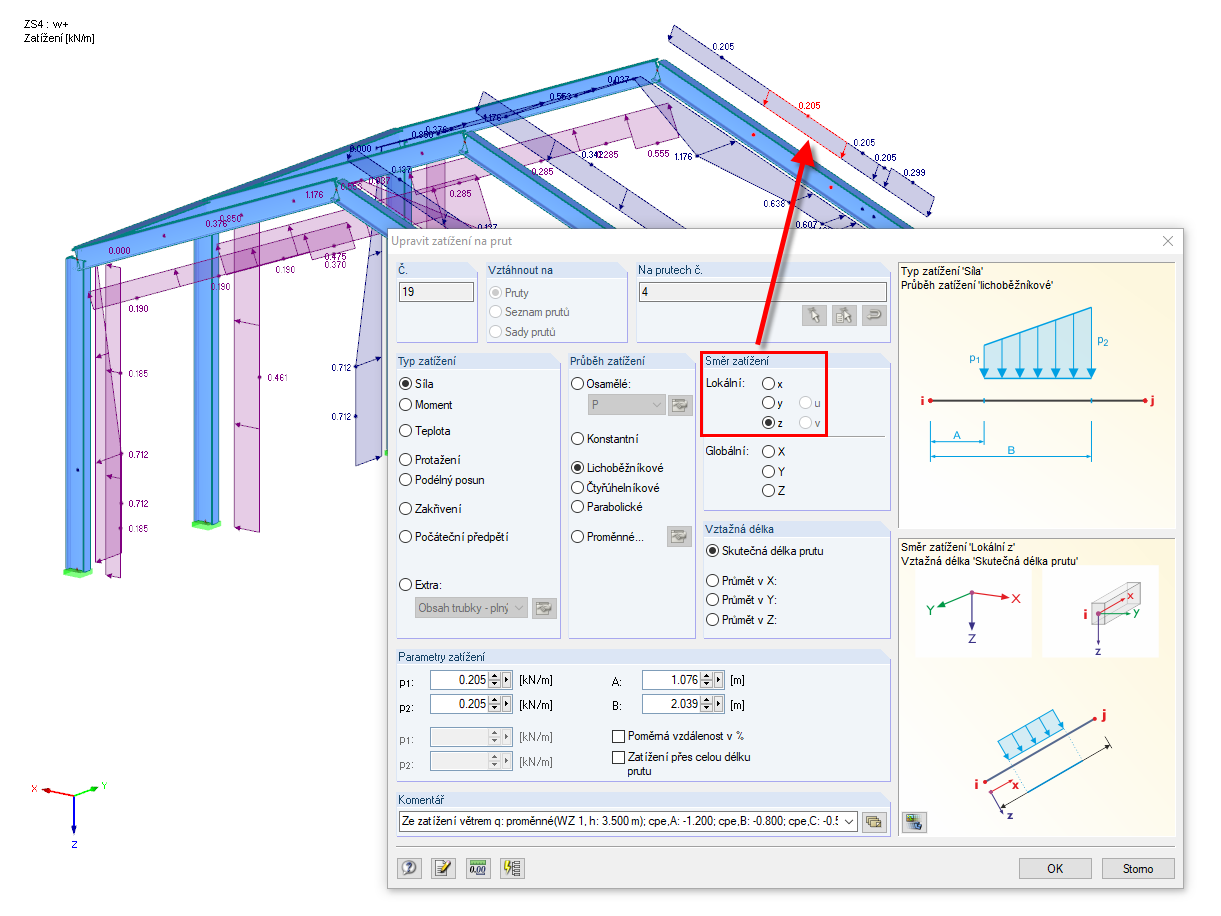This screenshot has height=916, width=1221.
Task: Select the Síla load type
Action: [405, 383]
